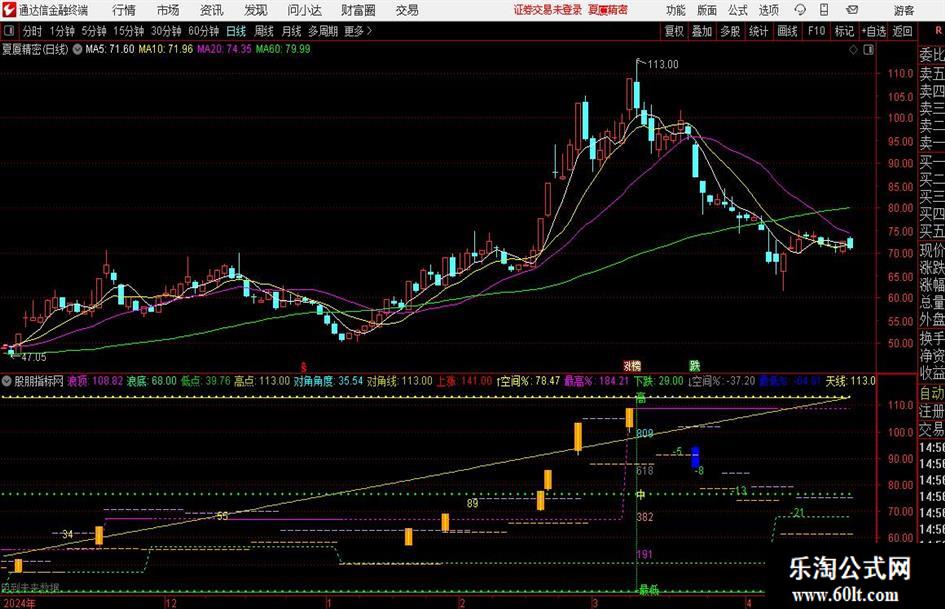This screenshot has width=945, height=609.
Task: Click the red R button
Action: (x=938, y=31)
